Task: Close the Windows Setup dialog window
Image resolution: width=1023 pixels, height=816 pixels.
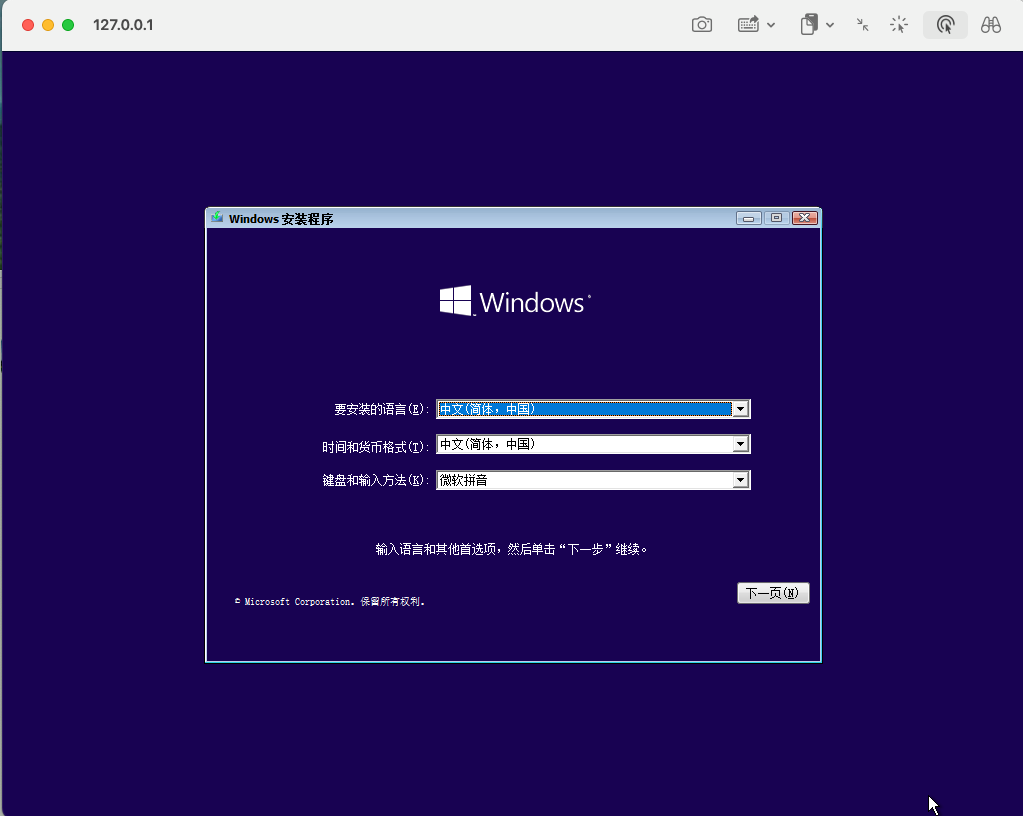Action: coord(804,218)
